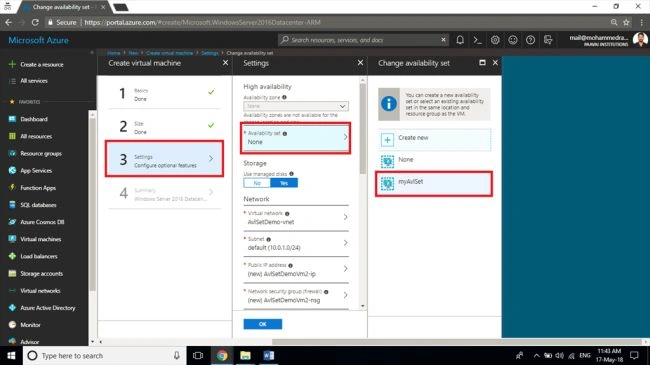This screenshot has height=365, width=650.
Task: Select the myAvlSet availability set
Action: 434,184
